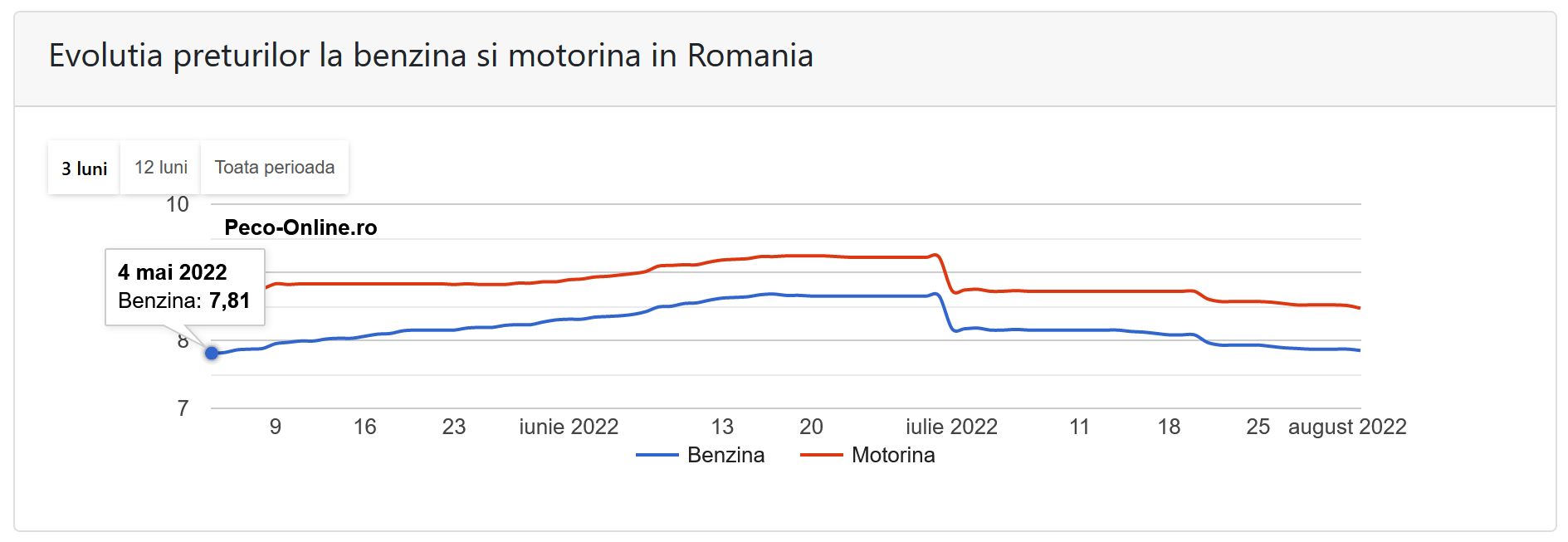Image resolution: width=1568 pixels, height=542 pixels.
Task: Click the august 2022 axis label
Action: tap(1347, 427)
